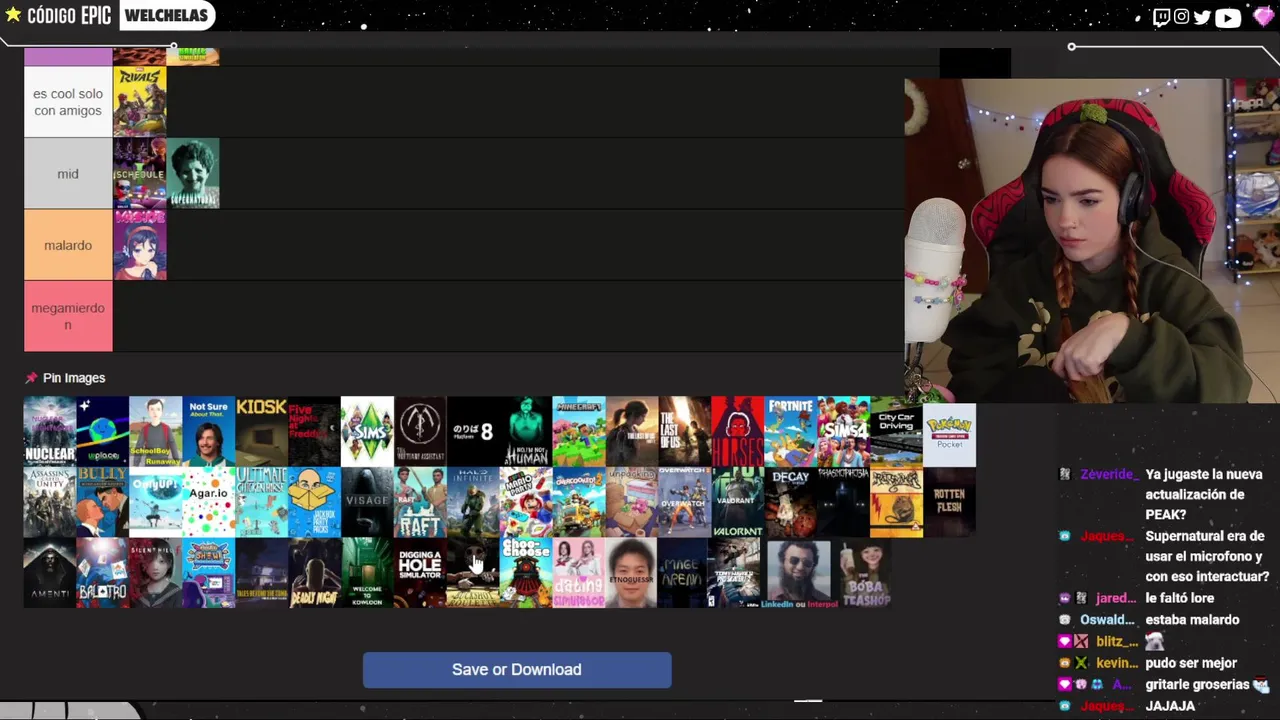Screen dimensions: 1280x720
Task: Pick the Rivals game image in the tier list
Action: (x=140, y=102)
